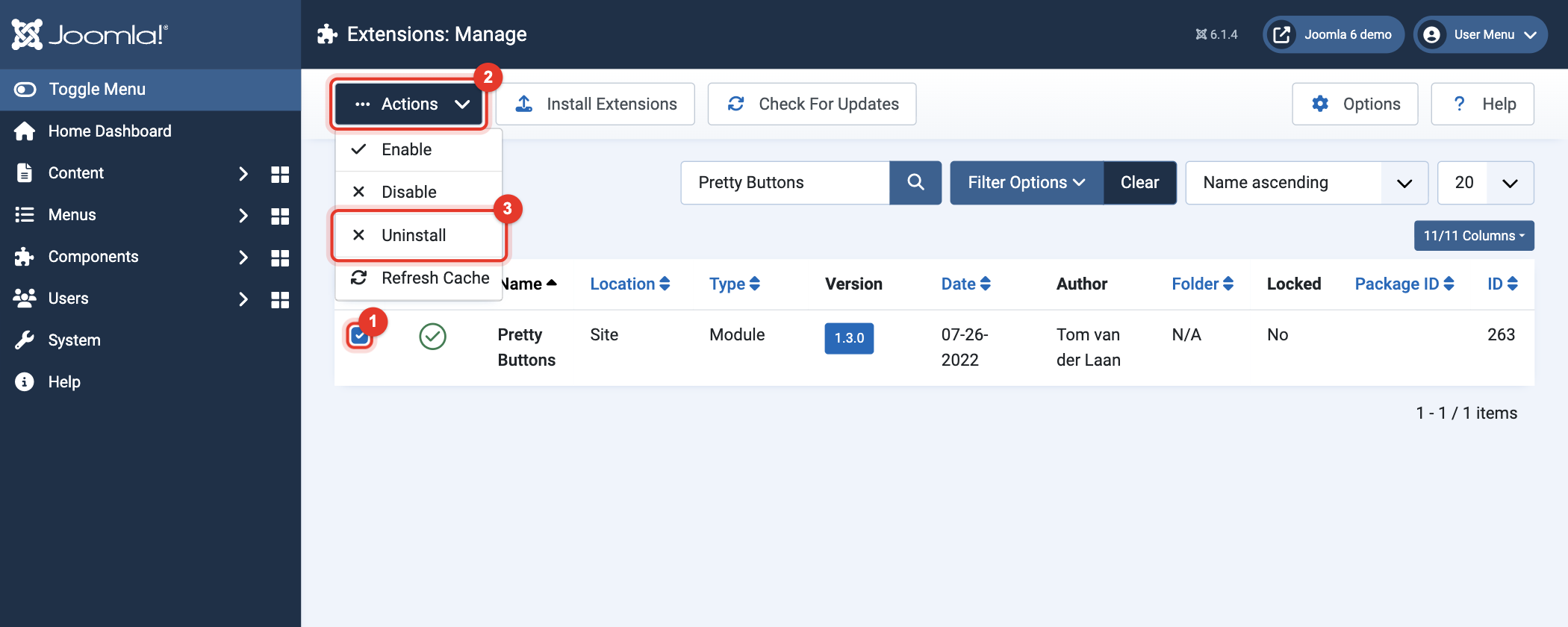Image resolution: width=1568 pixels, height=627 pixels.
Task: Select Disable from Actions menu
Action: [419, 192]
